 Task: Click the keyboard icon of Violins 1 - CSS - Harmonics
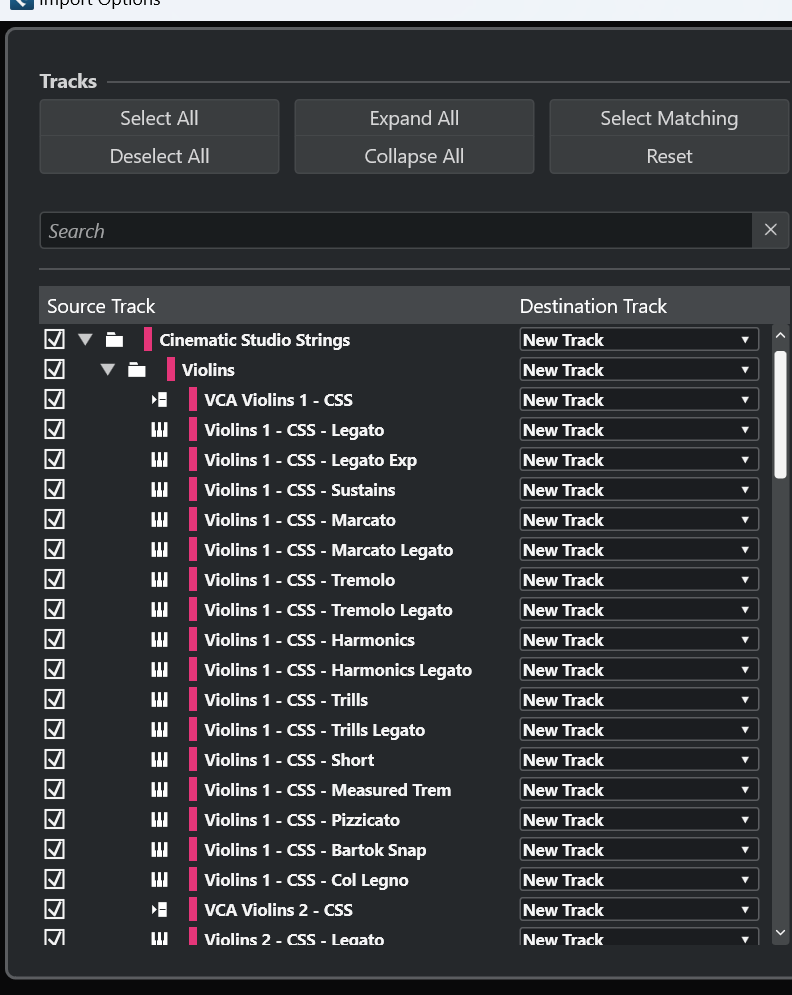[159, 640]
